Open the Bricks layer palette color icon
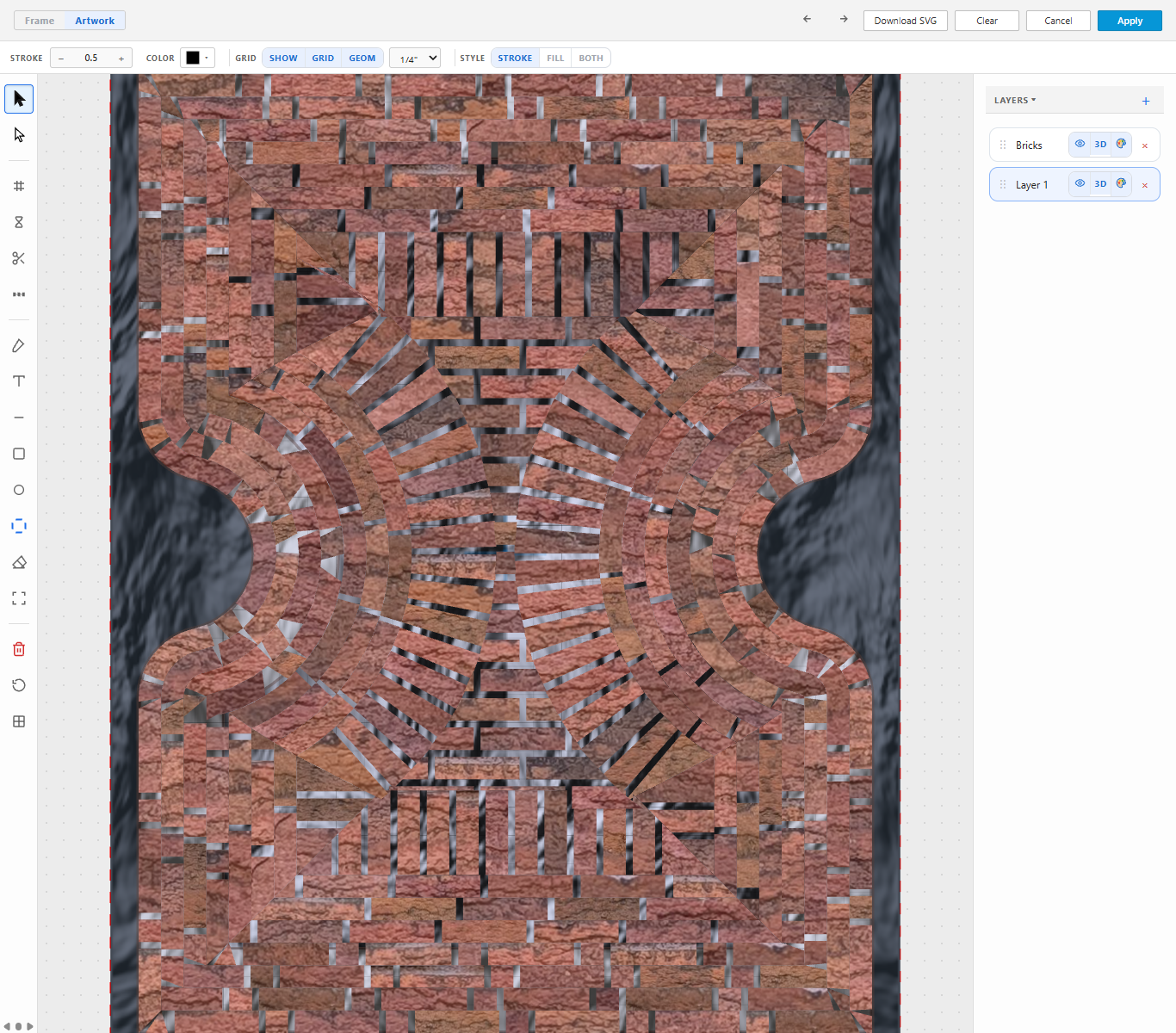This screenshot has height=1033, width=1176. (1121, 144)
